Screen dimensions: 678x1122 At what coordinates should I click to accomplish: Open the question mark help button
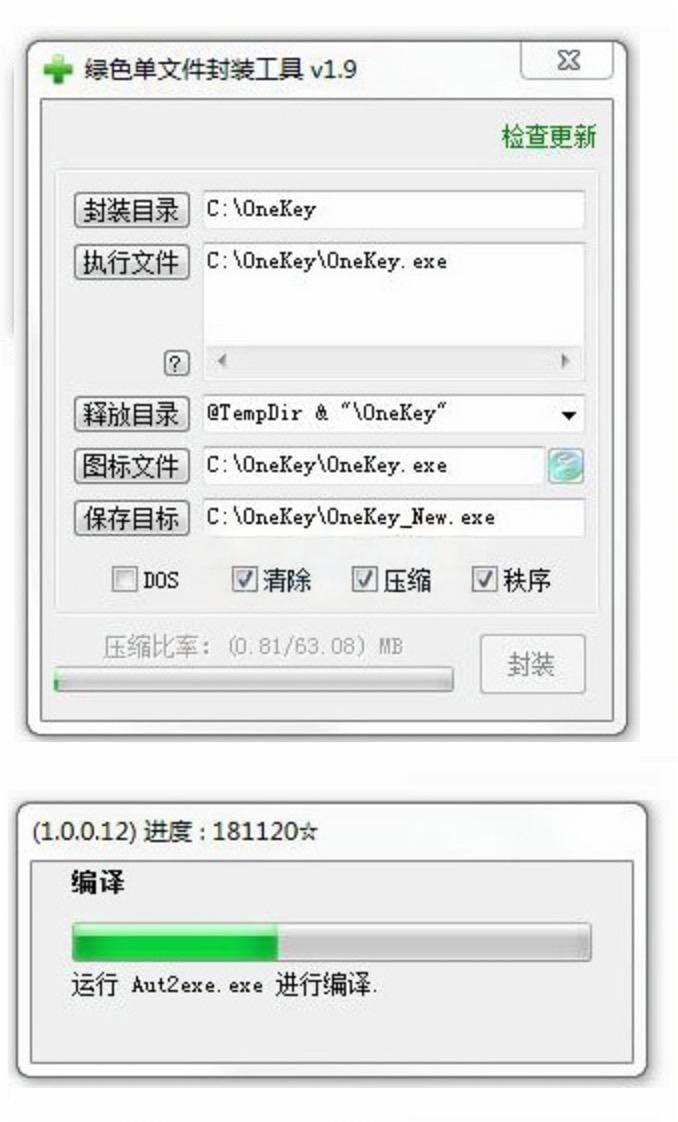[x=177, y=364]
